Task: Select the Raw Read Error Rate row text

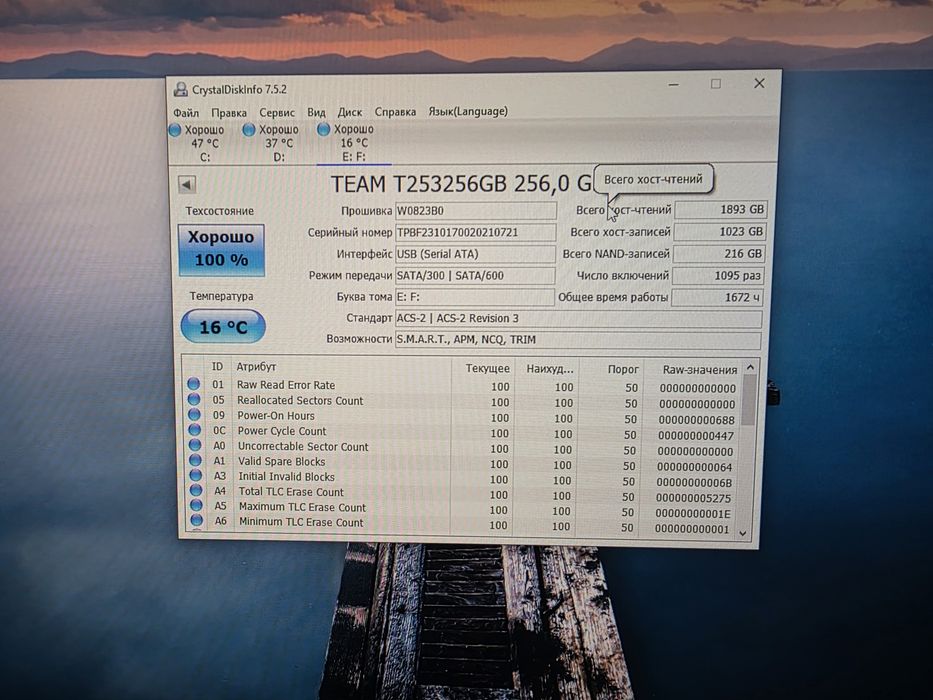Action: pyautogui.click(x=286, y=385)
